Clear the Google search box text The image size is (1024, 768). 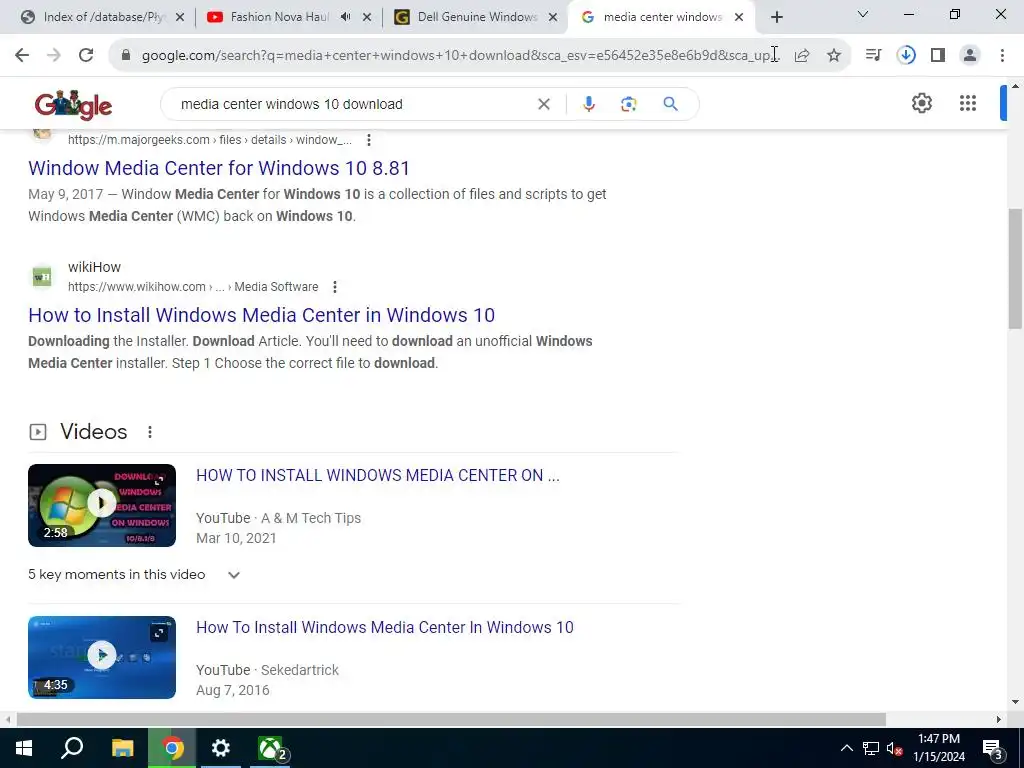pyautogui.click(x=543, y=104)
